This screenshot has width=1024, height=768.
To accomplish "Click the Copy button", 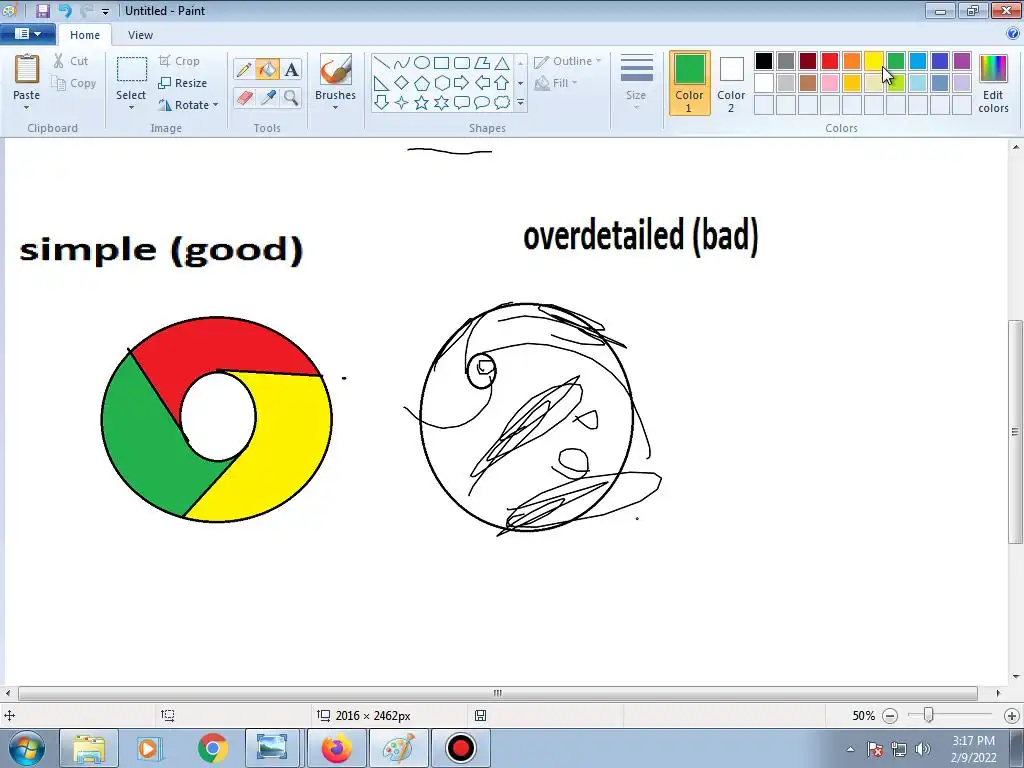I will coord(74,83).
